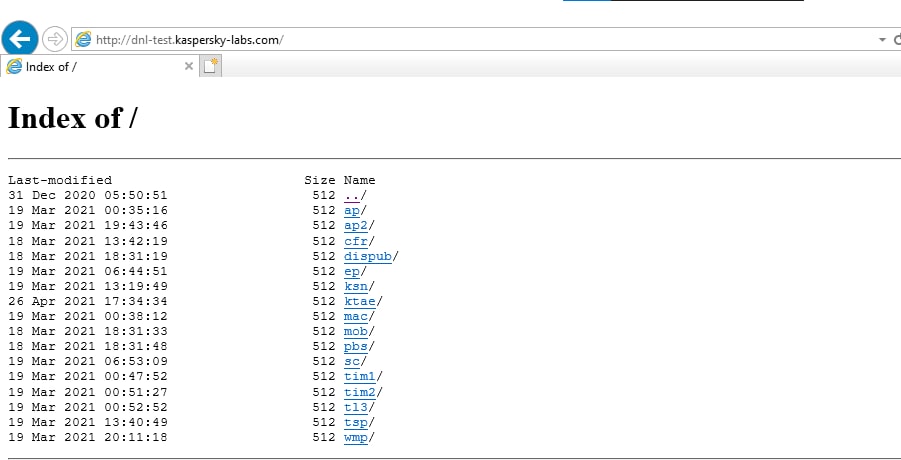Click the date '31 Dec 2020 05:50:51'
Viewport: 901px width, 460px height.
pos(88,195)
